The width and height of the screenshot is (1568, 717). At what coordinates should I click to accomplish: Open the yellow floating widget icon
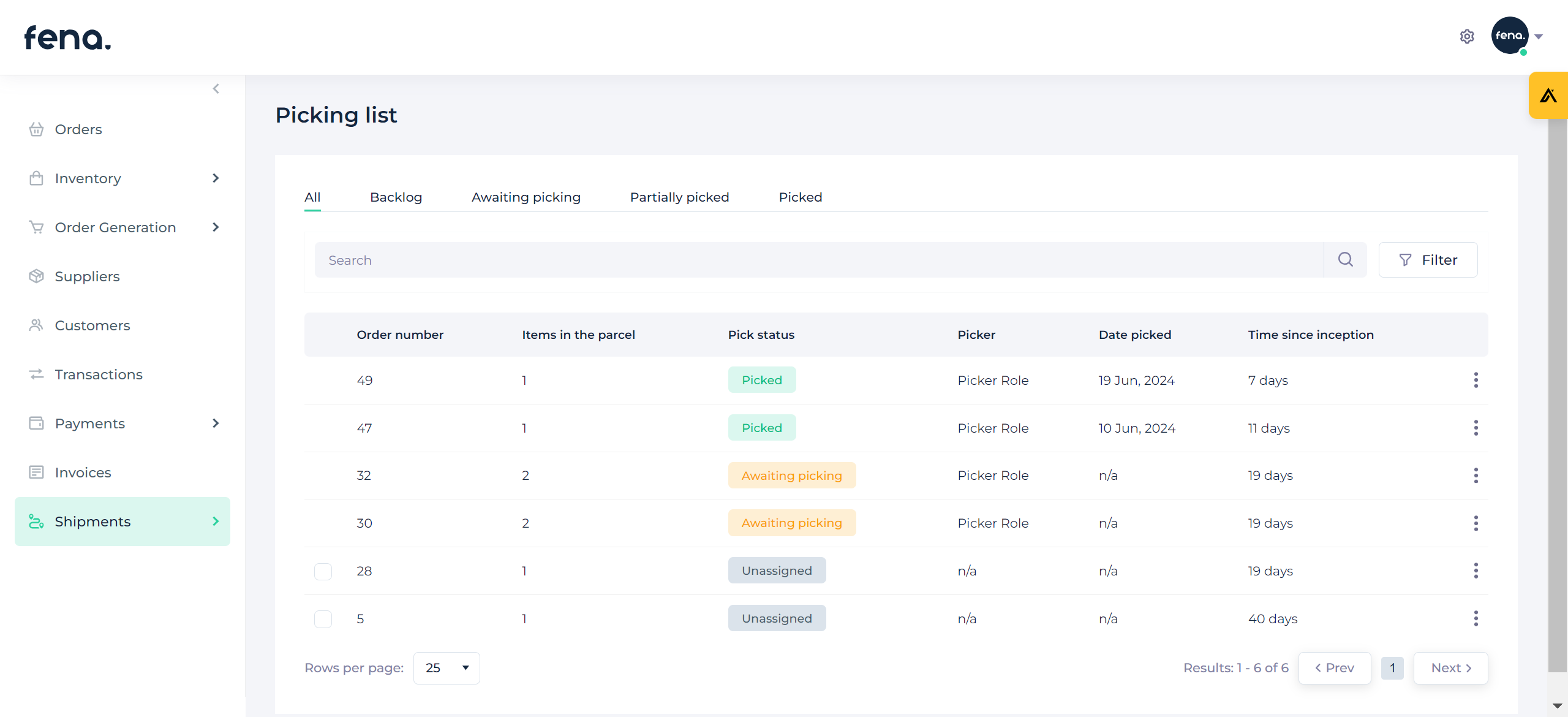(x=1548, y=96)
